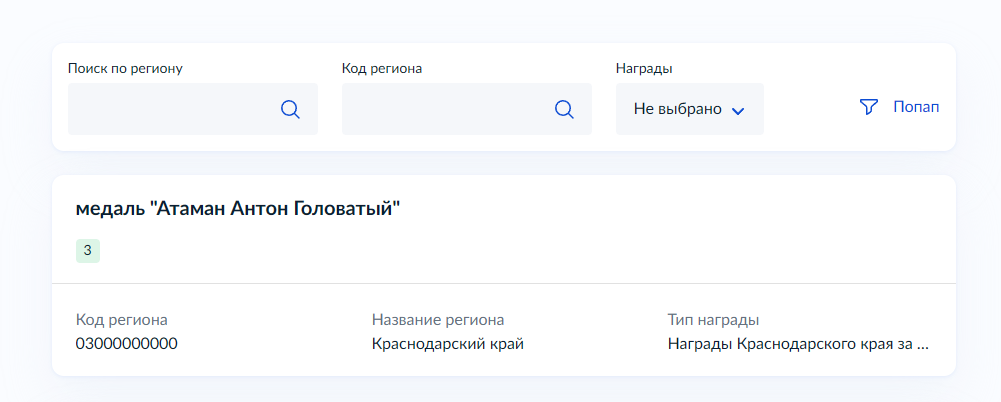Focus the "Поиск по региону" input field
Screen dimensions: 1001x402
(170, 109)
